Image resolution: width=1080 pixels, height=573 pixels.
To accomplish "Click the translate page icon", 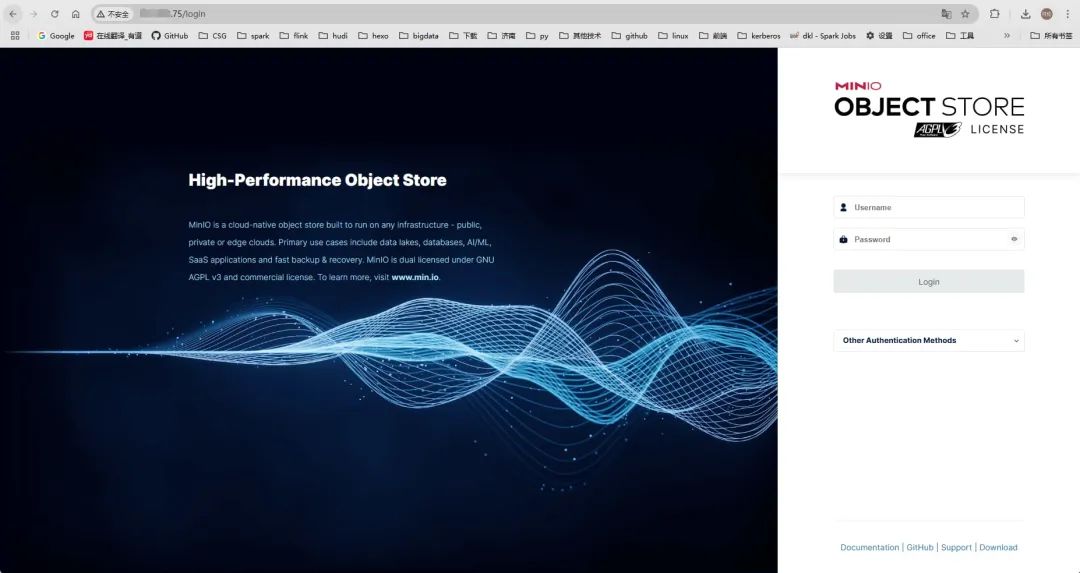I will pyautogui.click(x=946, y=14).
